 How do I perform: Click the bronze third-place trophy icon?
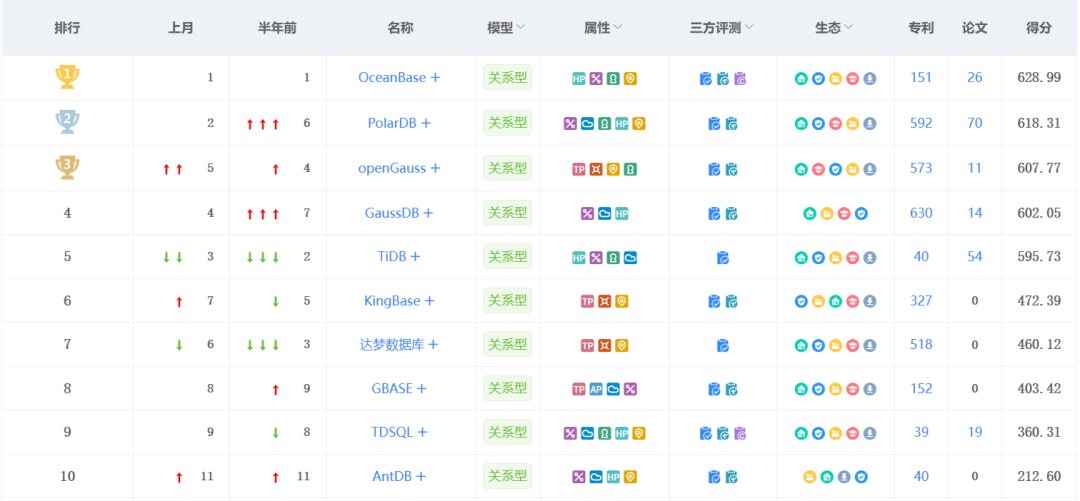[x=68, y=167]
